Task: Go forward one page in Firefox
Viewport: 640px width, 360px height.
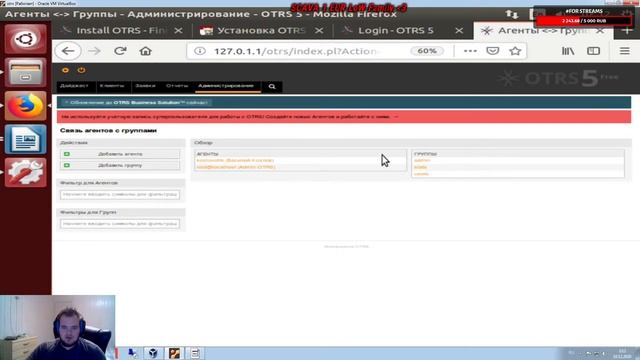Action: (x=94, y=51)
